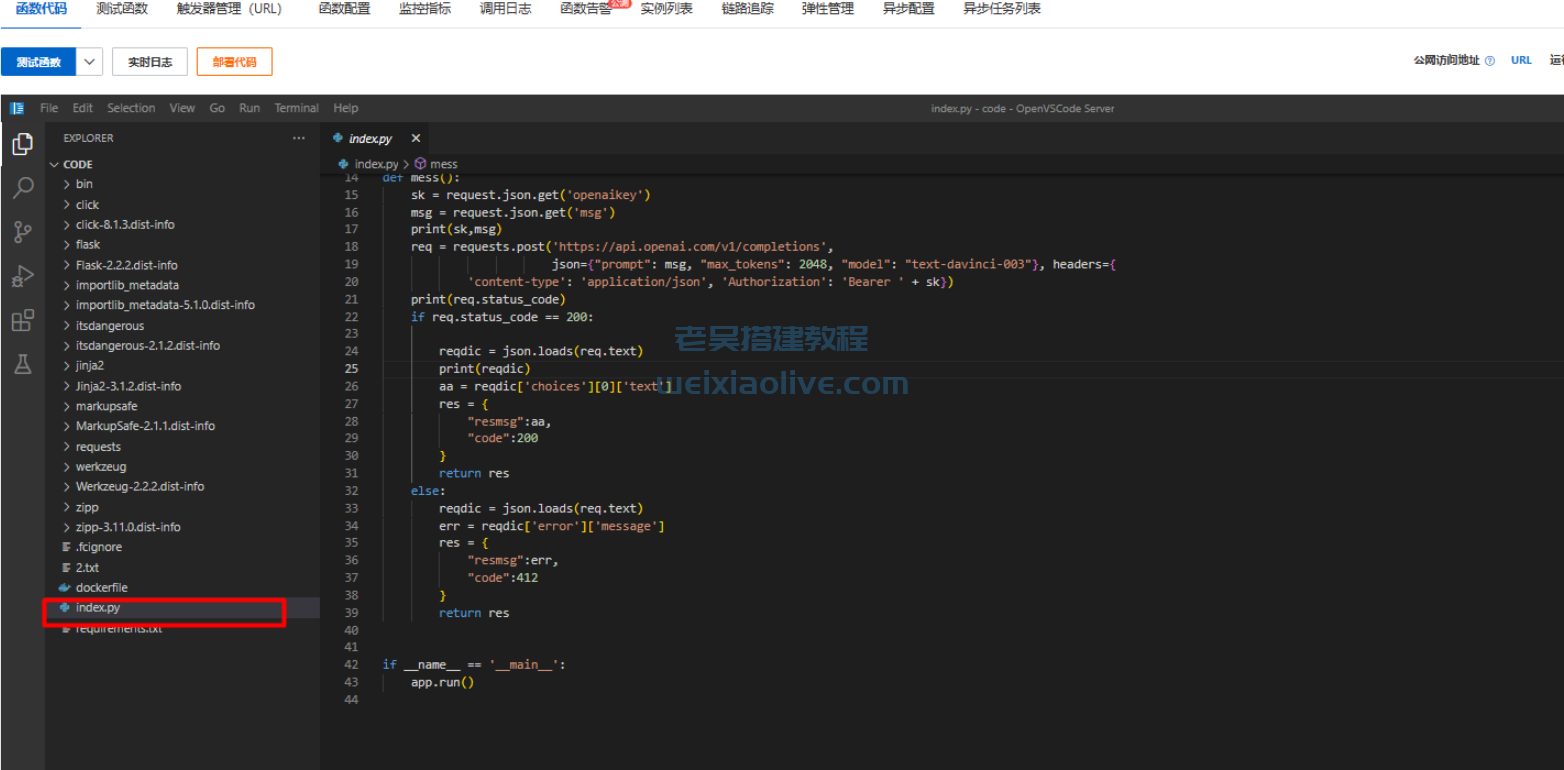Open Source Control view icon

(x=22, y=232)
